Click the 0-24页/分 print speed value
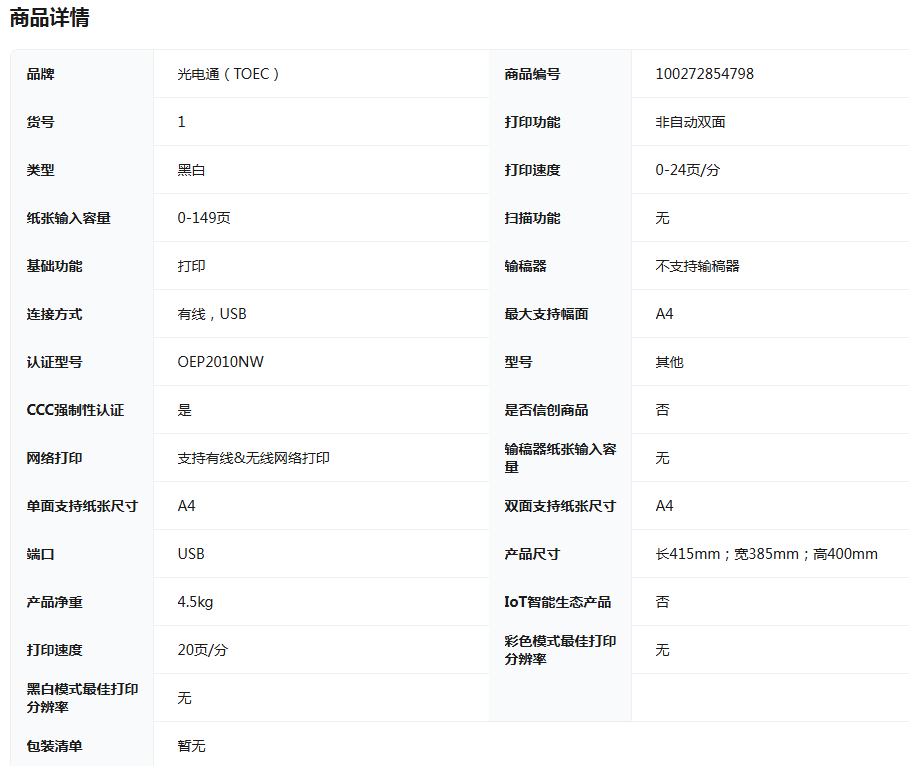 [x=687, y=170]
